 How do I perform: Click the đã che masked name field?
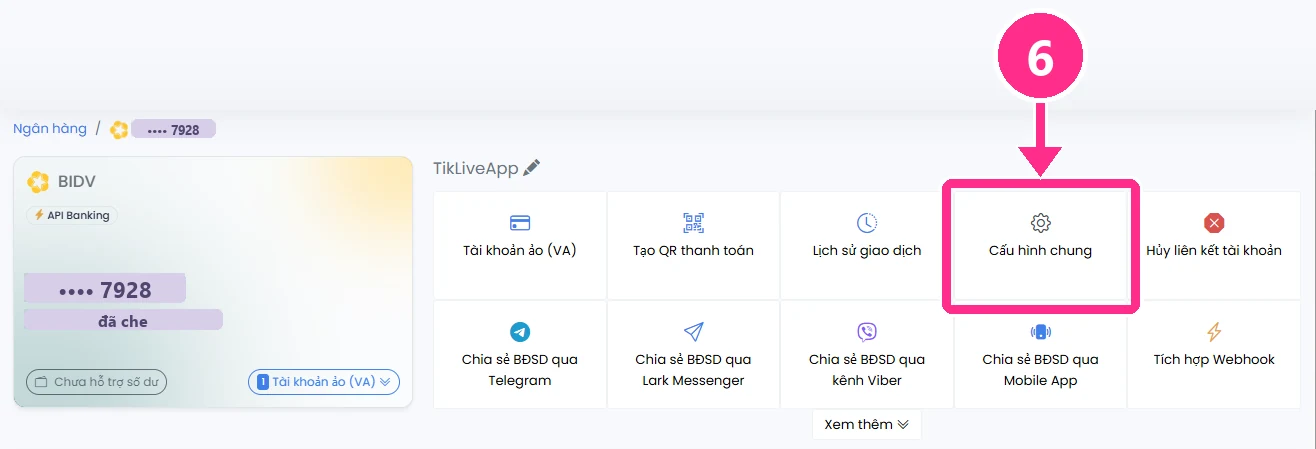pyautogui.click(x=123, y=319)
